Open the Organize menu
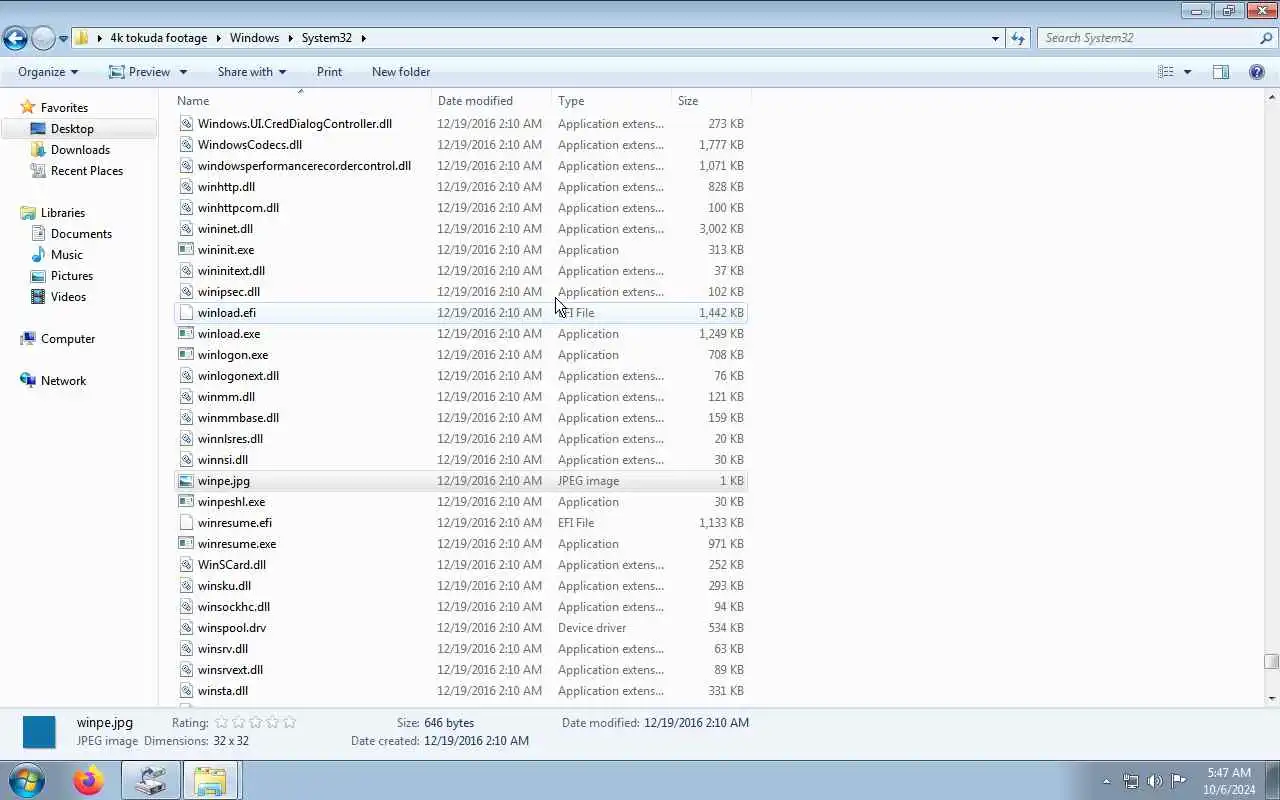Viewport: 1280px width, 800px height. 48,72
